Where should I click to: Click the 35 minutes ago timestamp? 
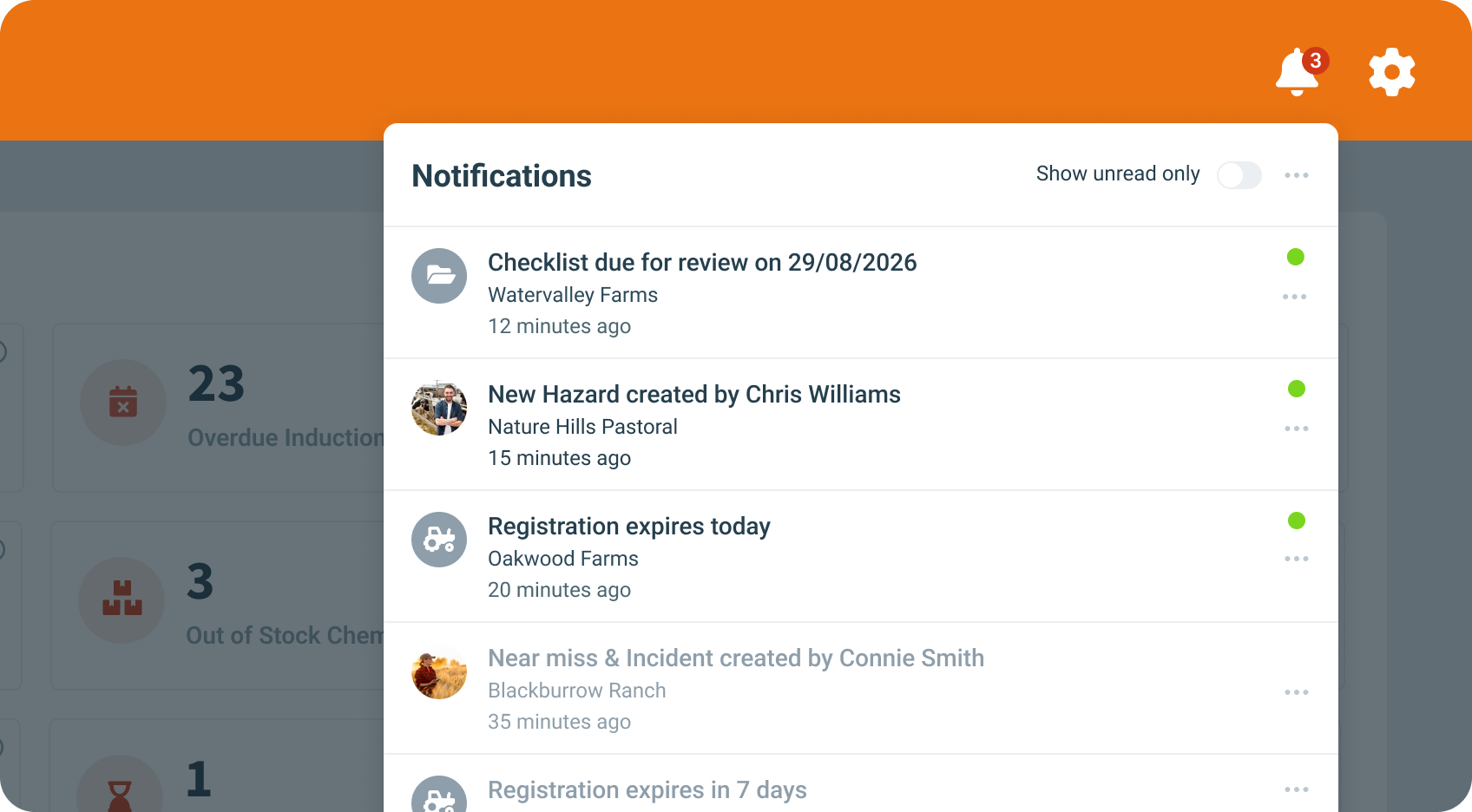(559, 722)
